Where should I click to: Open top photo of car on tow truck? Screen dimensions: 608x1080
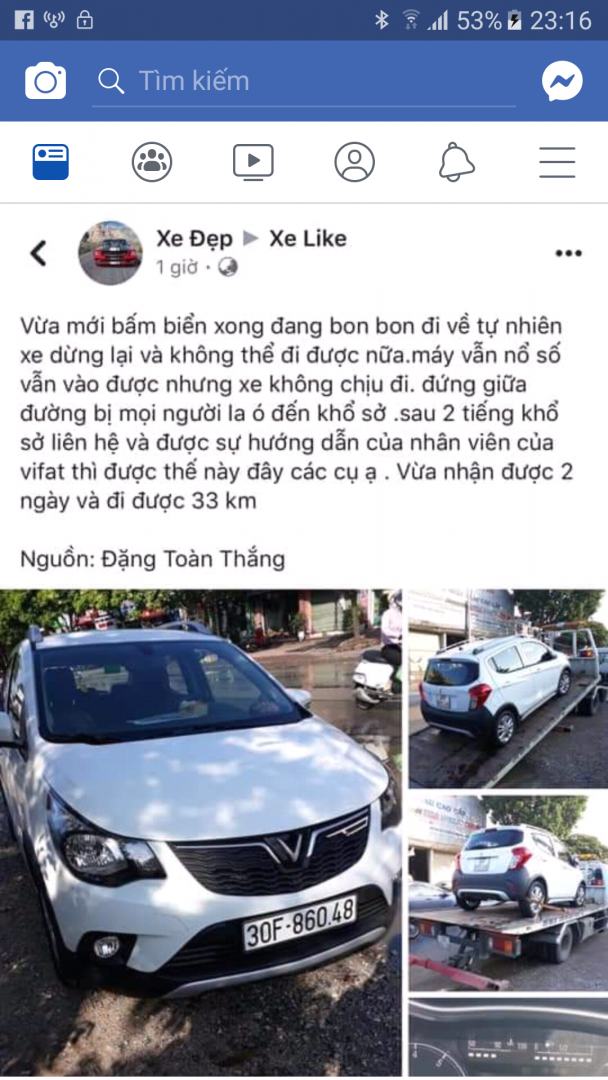[508, 689]
